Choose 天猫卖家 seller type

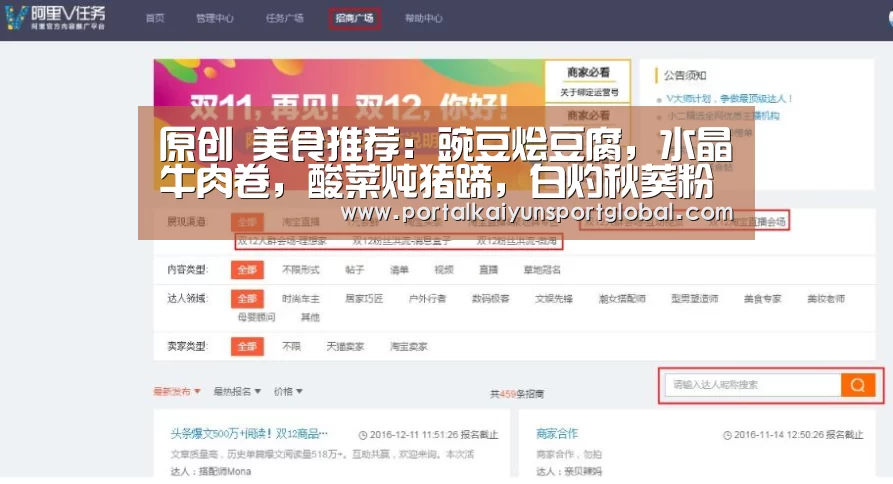pyautogui.click(x=345, y=346)
